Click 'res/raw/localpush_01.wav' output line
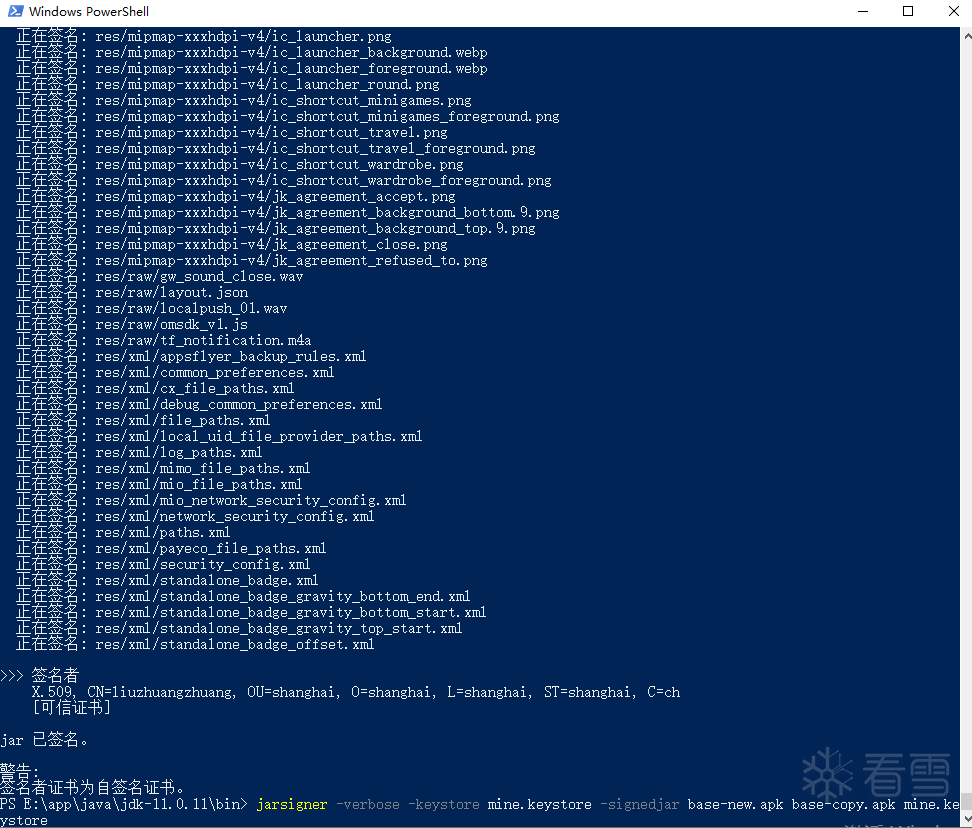Screen dimensions: 972x828 [x=152, y=309]
